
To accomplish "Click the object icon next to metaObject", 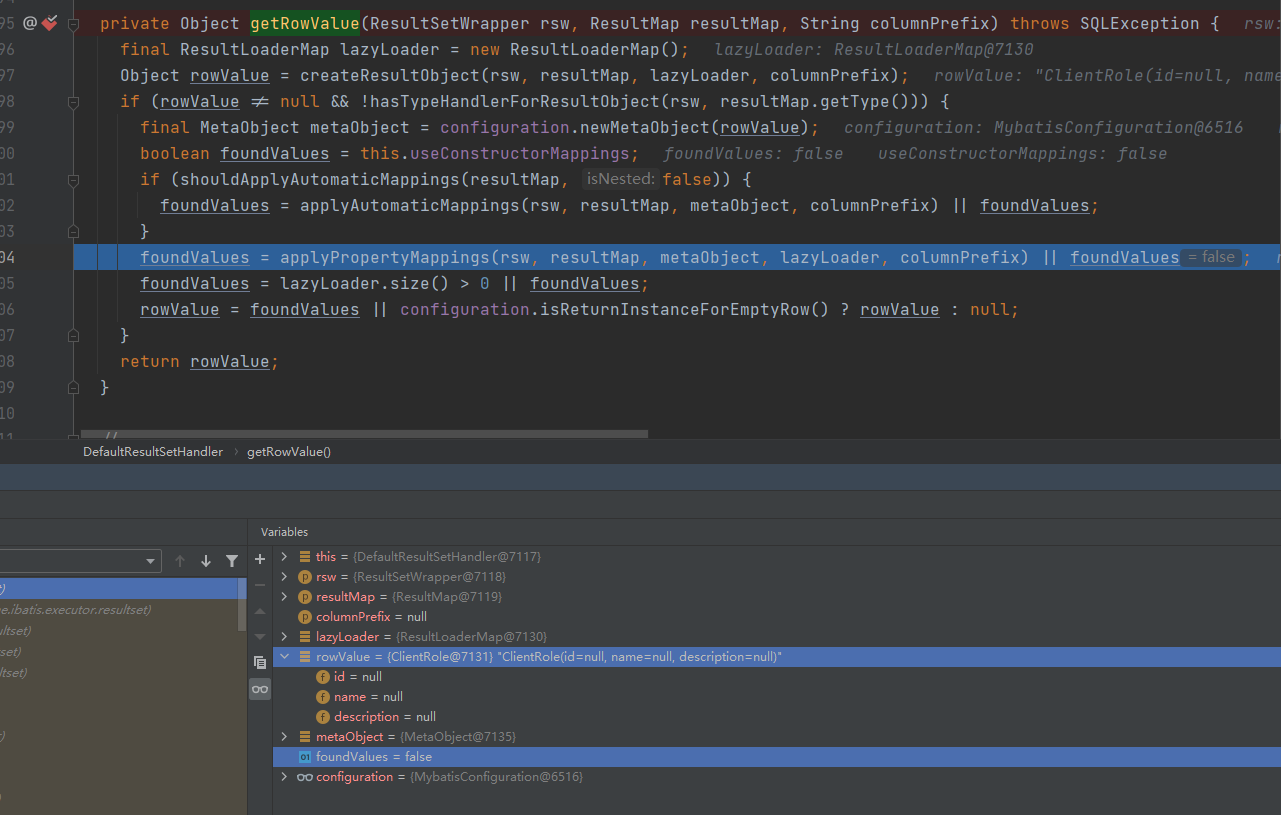I will pyautogui.click(x=305, y=736).
